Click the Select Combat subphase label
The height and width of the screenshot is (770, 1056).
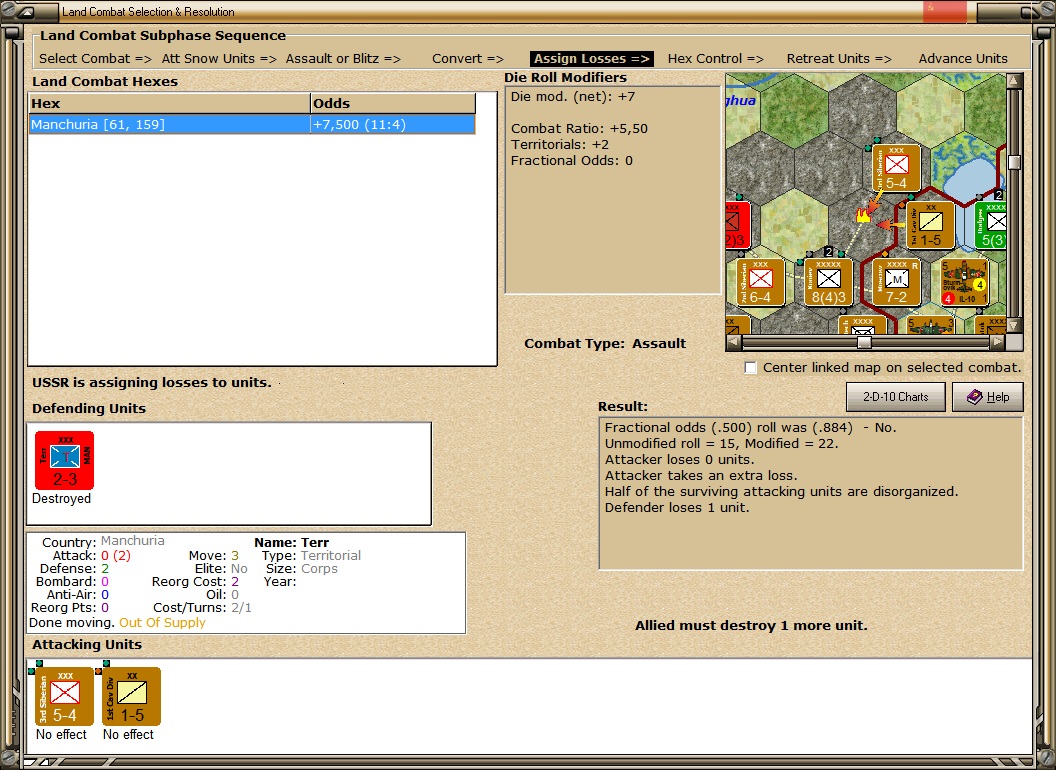[x=95, y=59]
